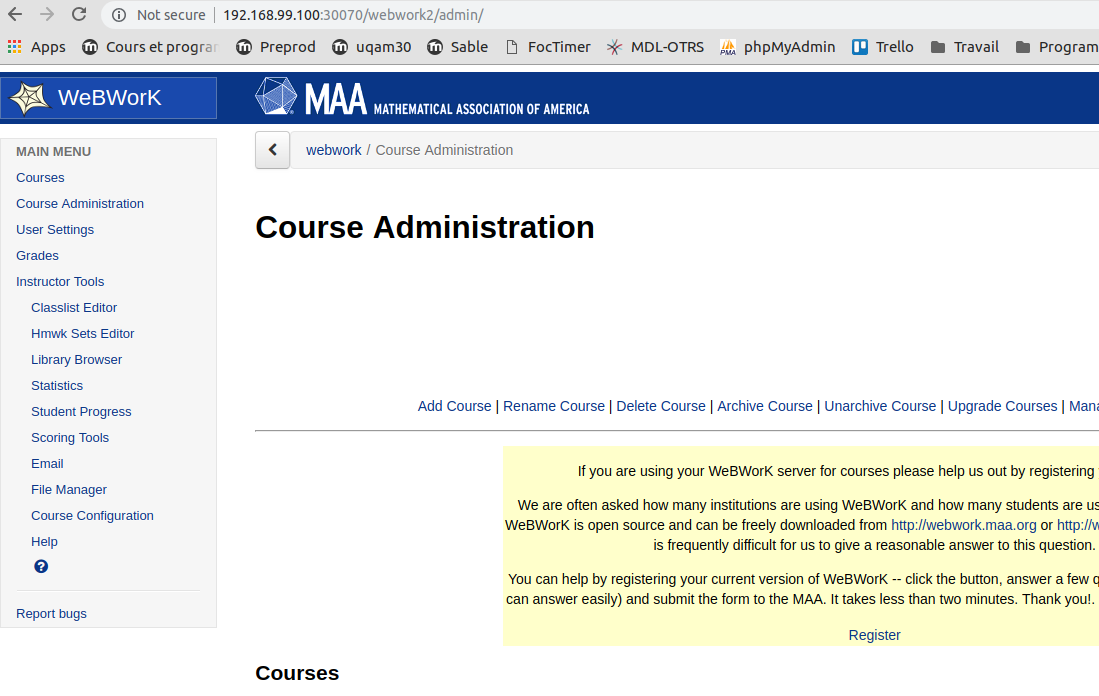Open Course Administration menu item
Screen dimensions: 1099x696
coord(80,203)
